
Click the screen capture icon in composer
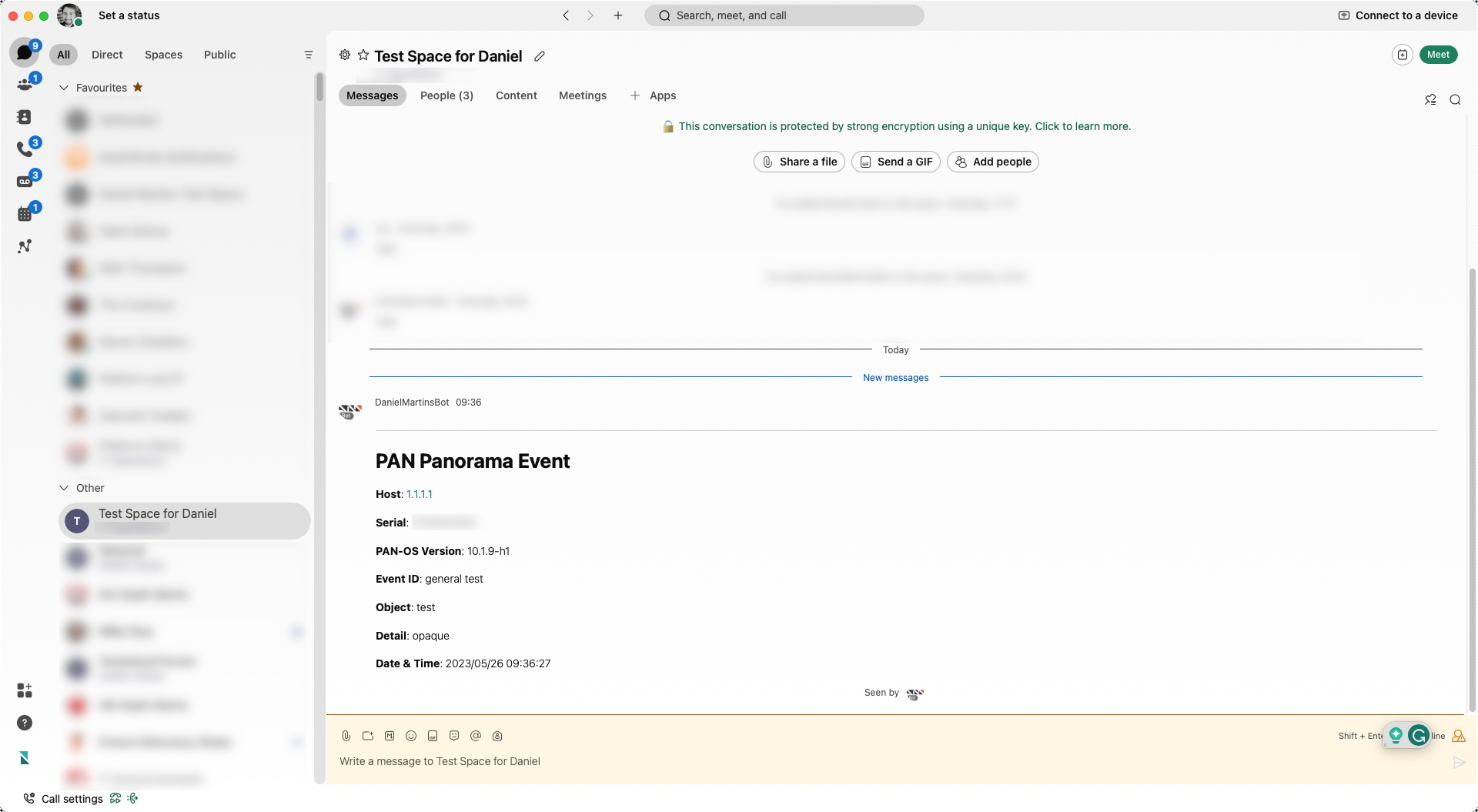[368, 736]
